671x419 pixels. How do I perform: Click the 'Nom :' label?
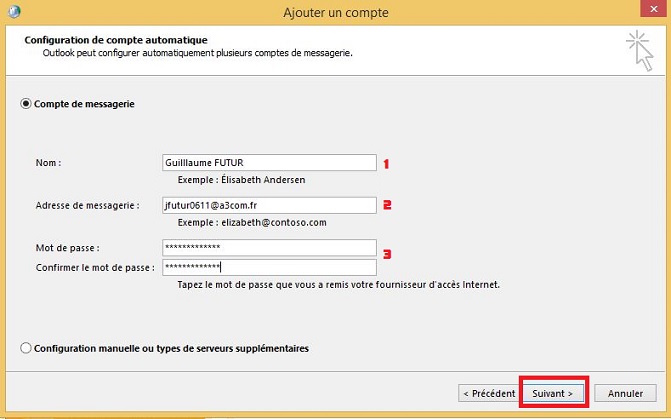(x=48, y=163)
